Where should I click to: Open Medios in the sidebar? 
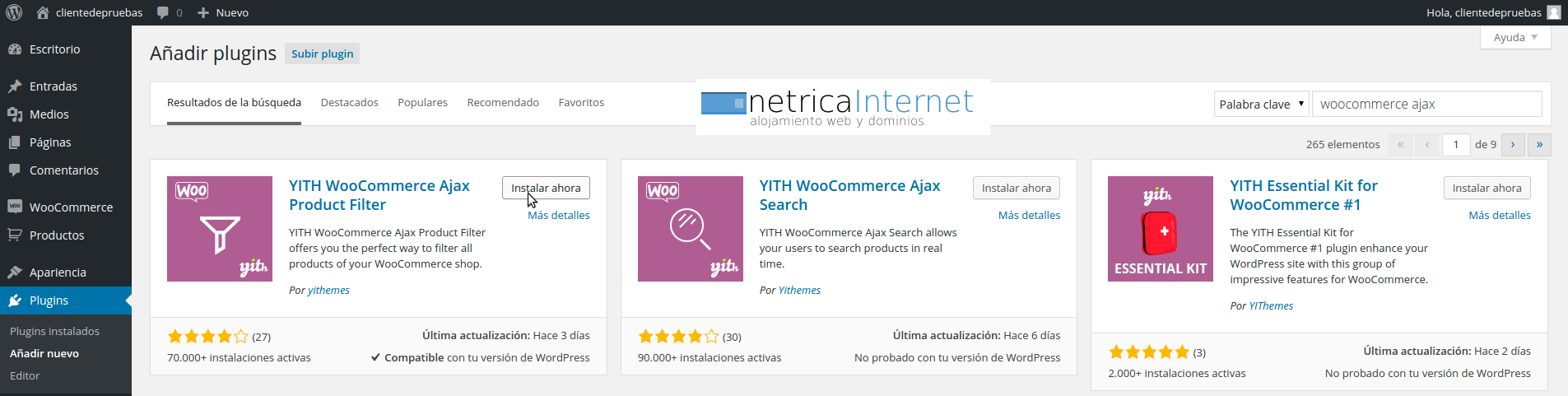(49, 114)
